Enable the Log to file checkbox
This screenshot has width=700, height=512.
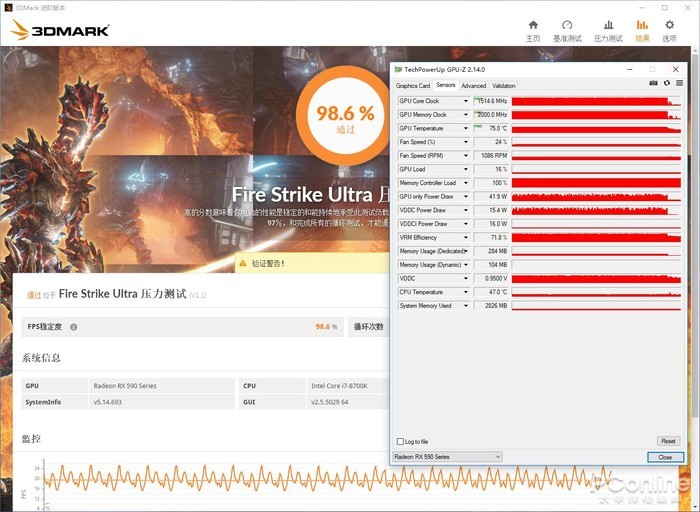pyautogui.click(x=400, y=441)
